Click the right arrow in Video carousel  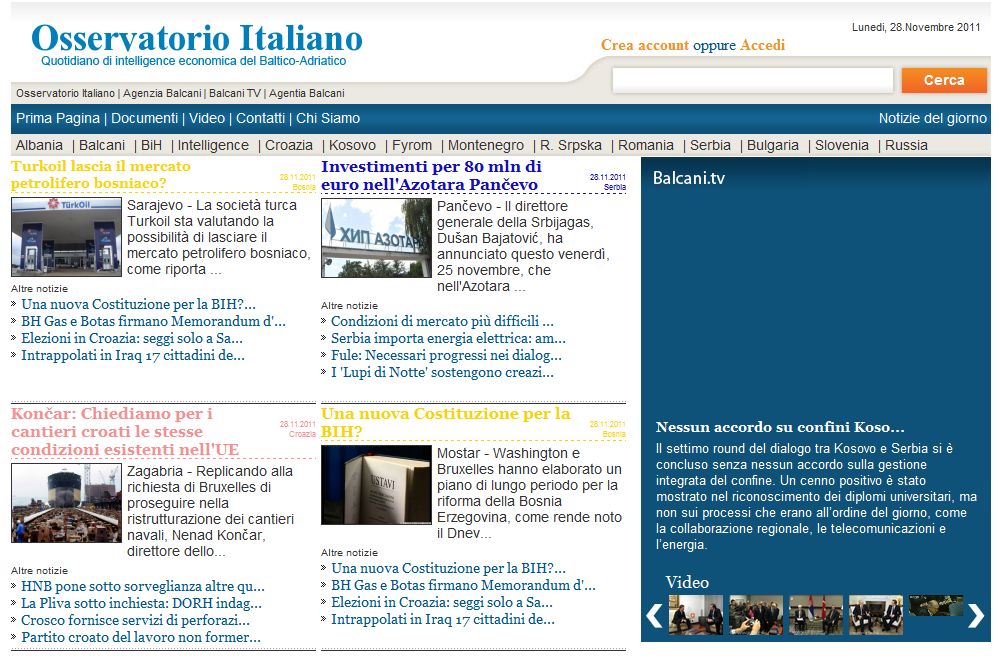pyautogui.click(x=975, y=616)
